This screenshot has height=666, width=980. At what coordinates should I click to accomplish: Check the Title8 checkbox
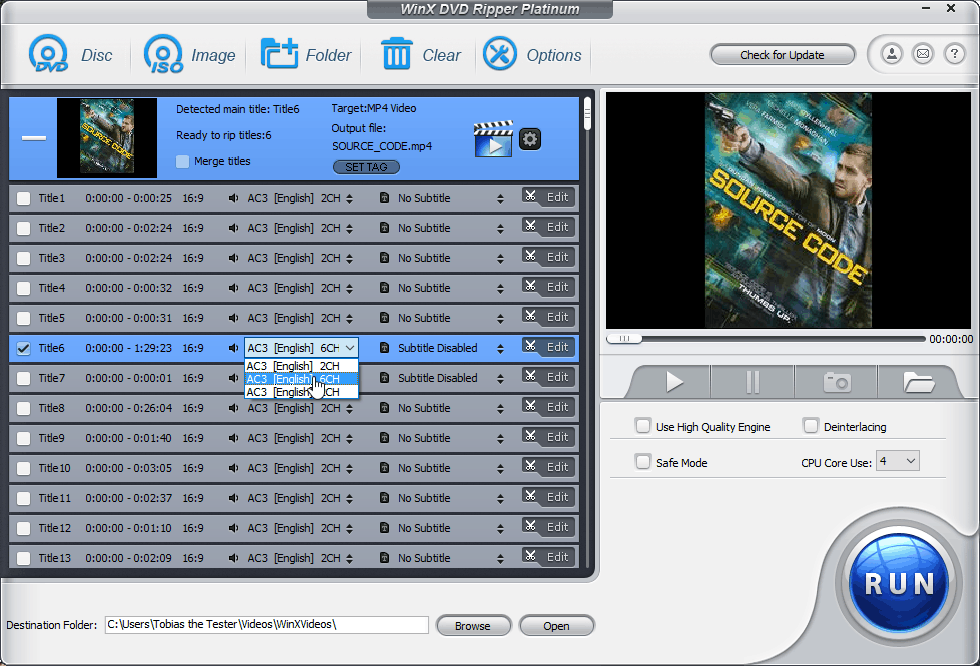tap(24, 409)
